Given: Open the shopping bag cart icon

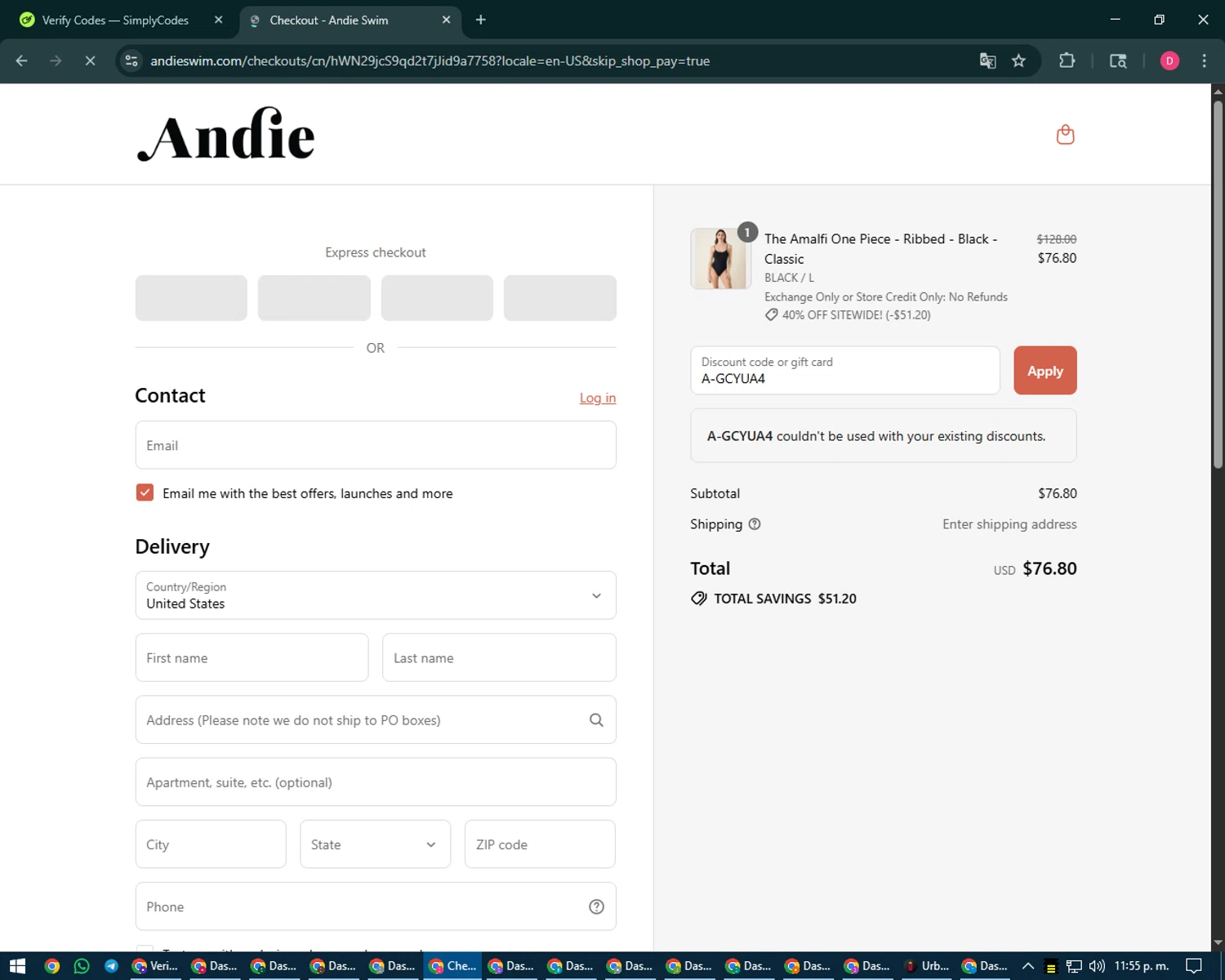Looking at the screenshot, I should [1065, 135].
